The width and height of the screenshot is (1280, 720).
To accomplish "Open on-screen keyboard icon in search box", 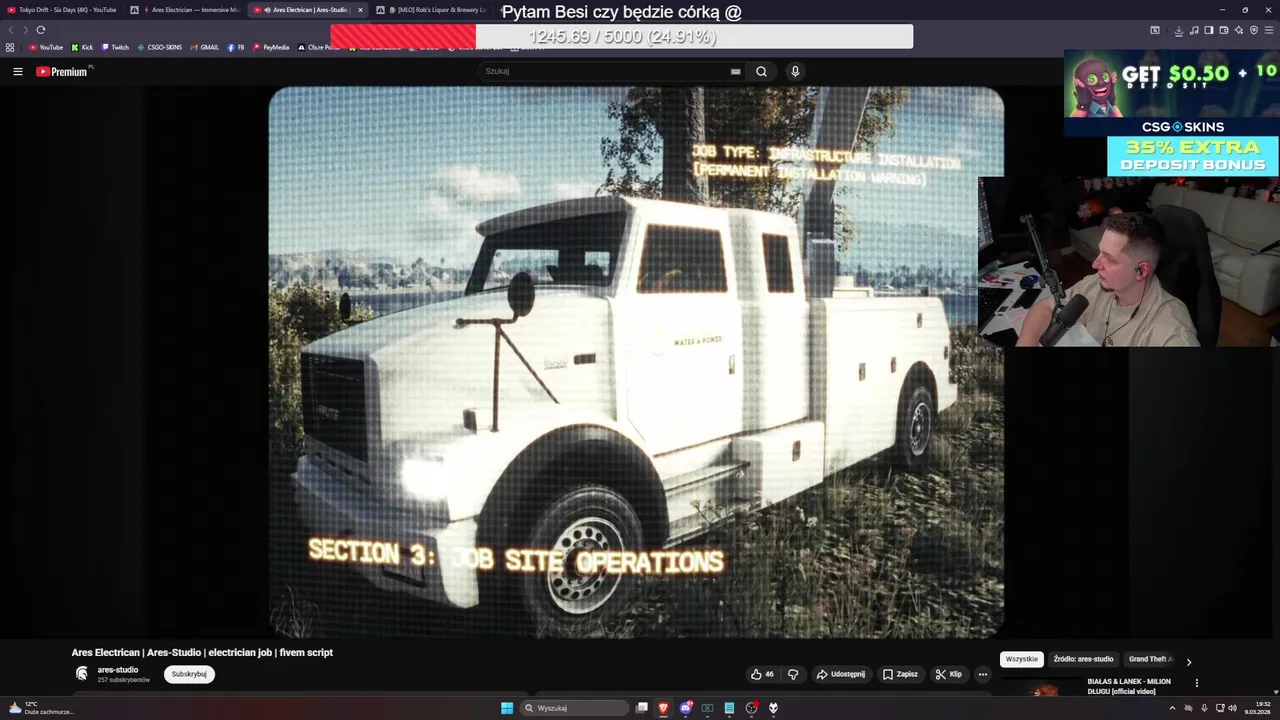I will click(x=735, y=71).
